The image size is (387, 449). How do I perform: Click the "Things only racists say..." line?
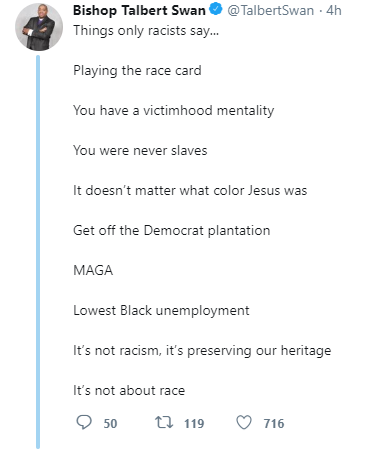(x=146, y=31)
